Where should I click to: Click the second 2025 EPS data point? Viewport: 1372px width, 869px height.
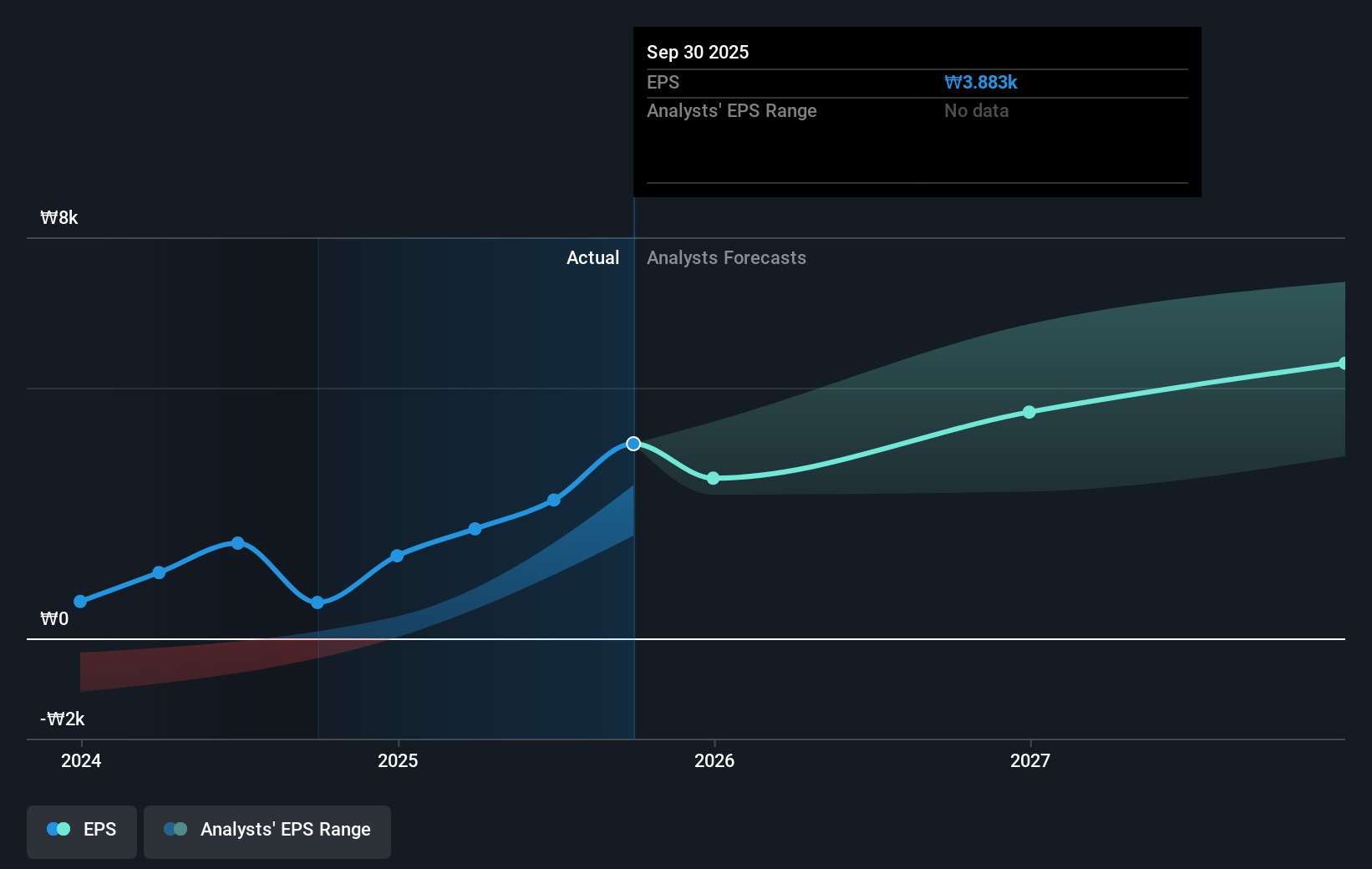point(475,529)
